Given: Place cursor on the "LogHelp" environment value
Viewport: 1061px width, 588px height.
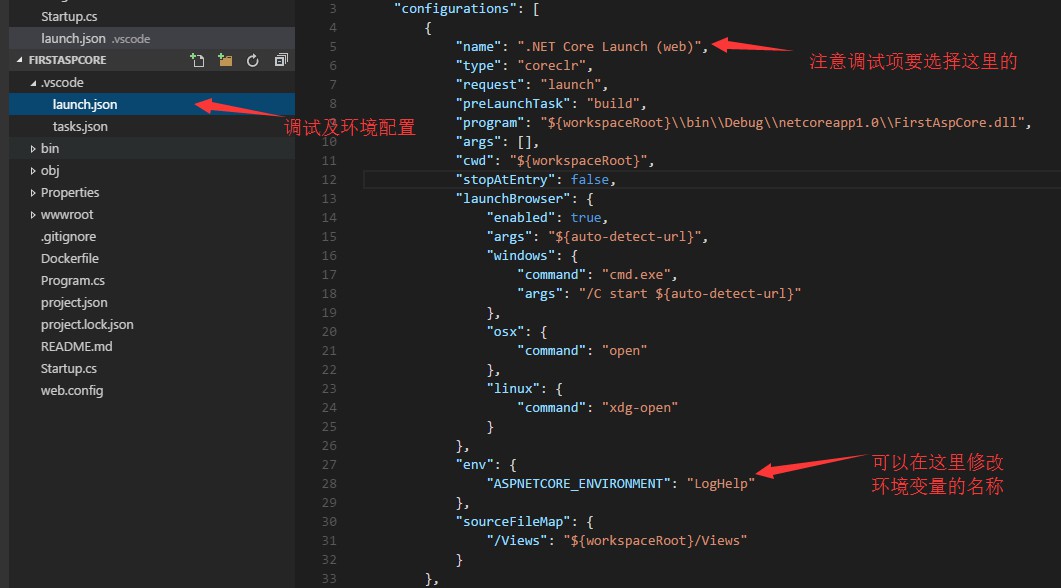Looking at the screenshot, I should (x=720, y=483).
